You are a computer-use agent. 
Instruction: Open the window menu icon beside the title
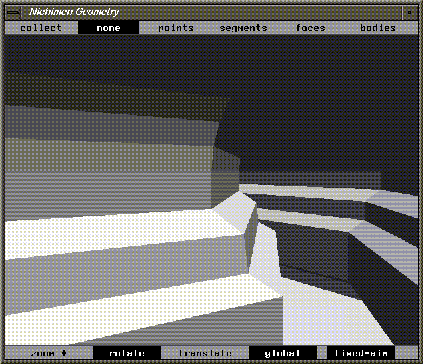(13, 12)
